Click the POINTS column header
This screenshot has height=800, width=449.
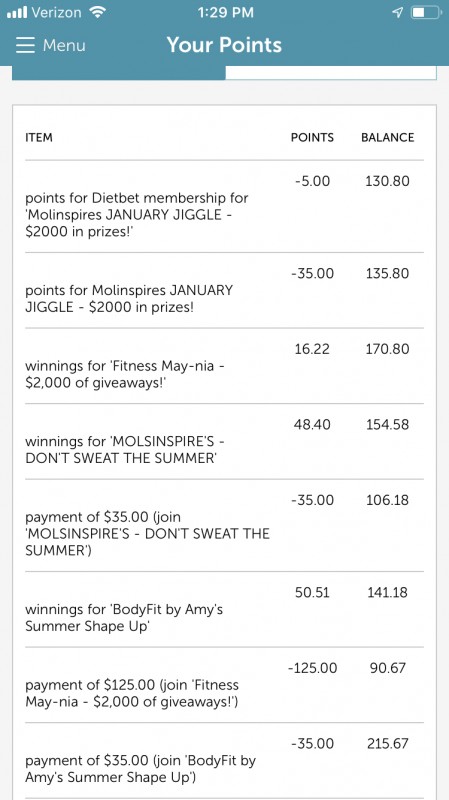pos(312,138)
